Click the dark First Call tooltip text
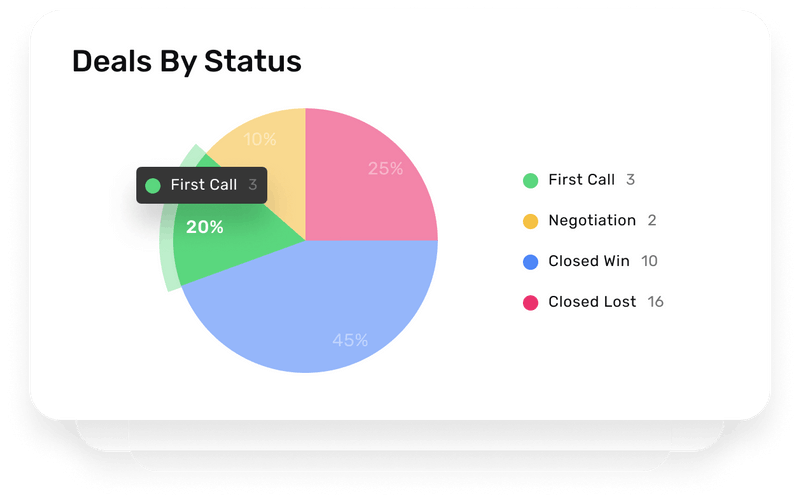Image resolution: width=800 pixels, height=501 pixels. pos(204,185)
